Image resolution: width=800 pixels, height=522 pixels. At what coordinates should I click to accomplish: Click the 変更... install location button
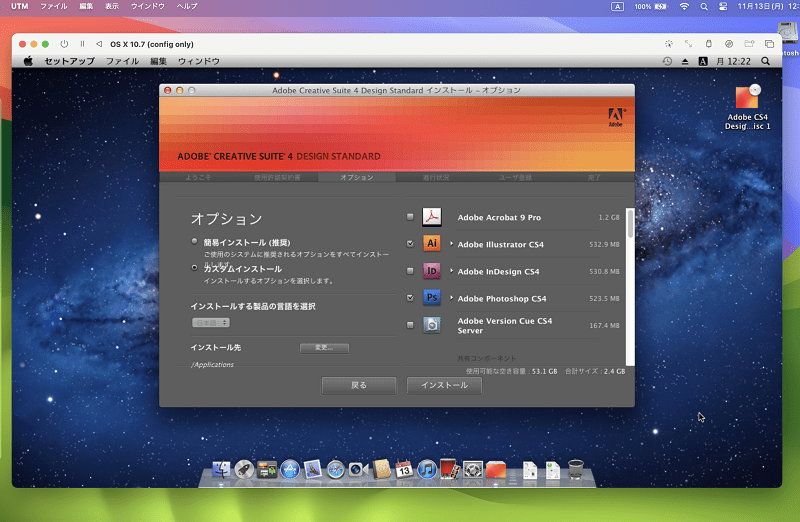[x=324, y=347]
